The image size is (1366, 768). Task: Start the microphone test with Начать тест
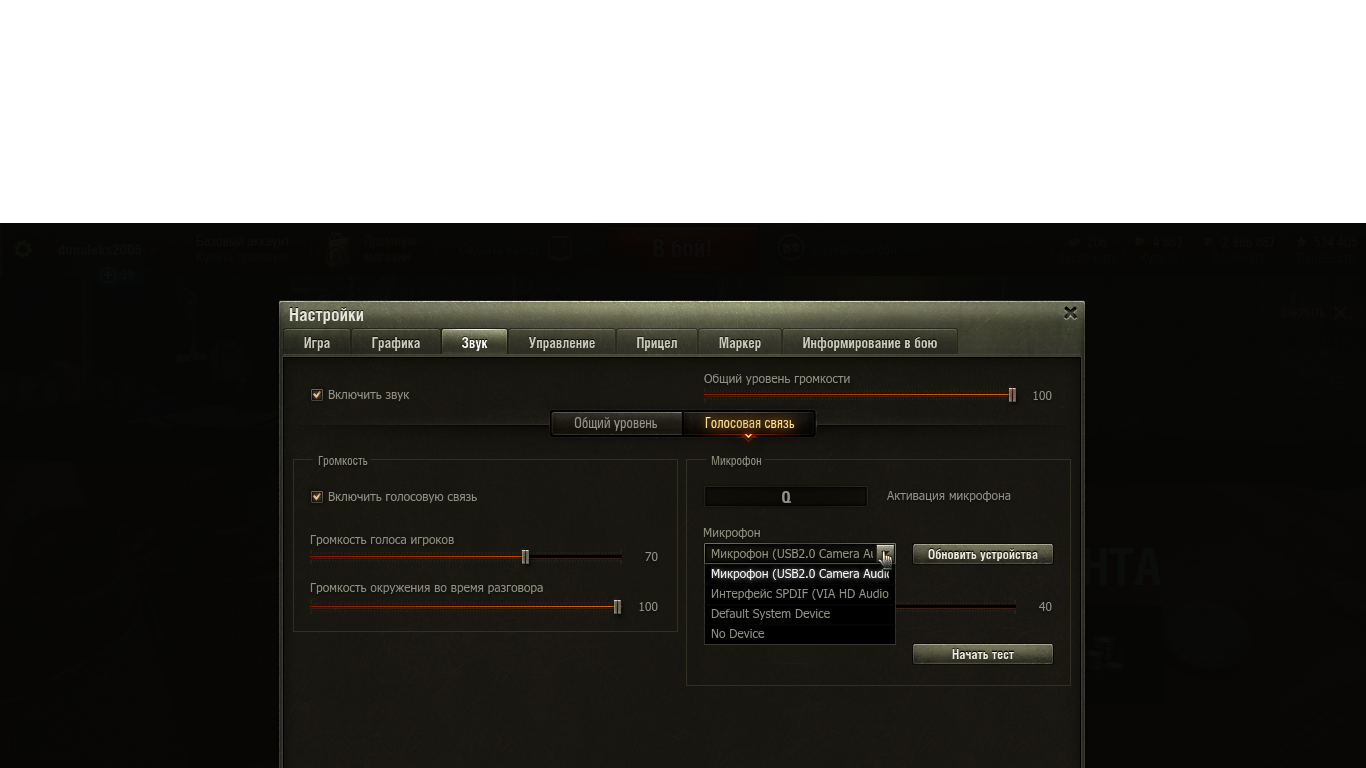983,654
